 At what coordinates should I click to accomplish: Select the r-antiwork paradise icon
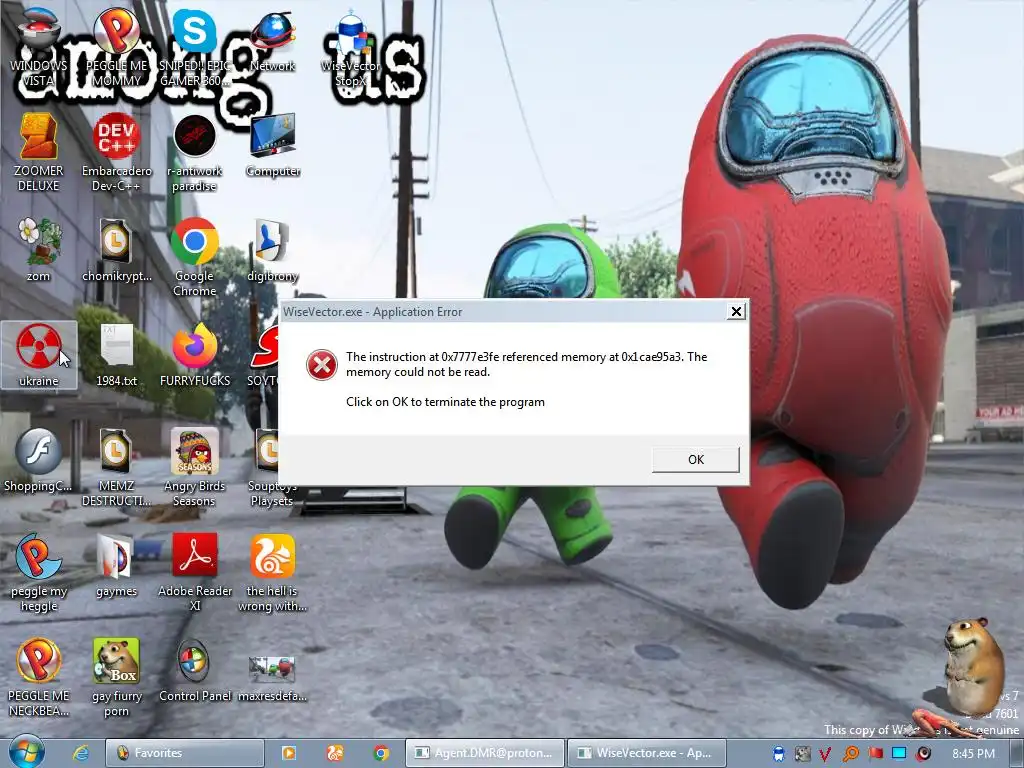coord(195,152)
